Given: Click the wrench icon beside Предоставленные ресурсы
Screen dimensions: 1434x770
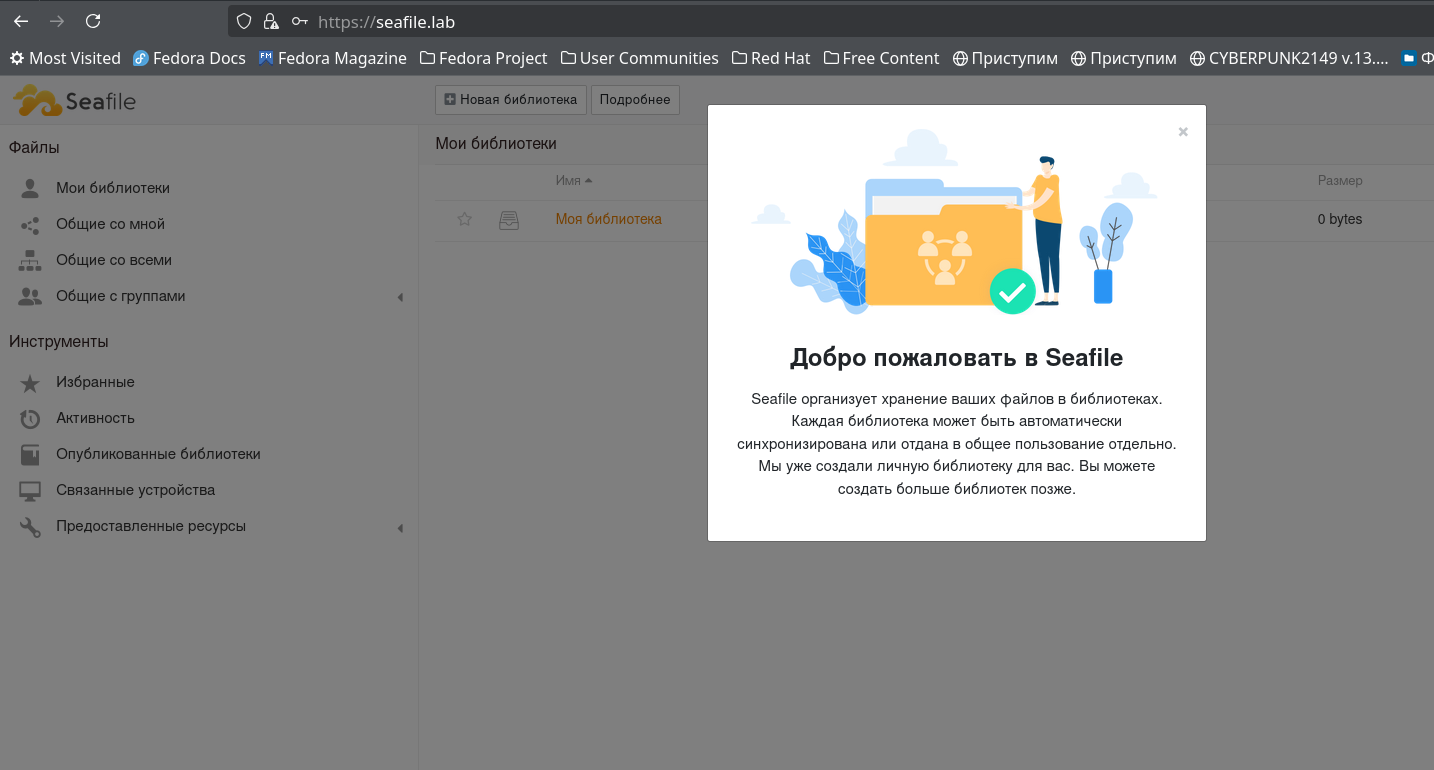Looking at the screenshot, I should (30, 526).
